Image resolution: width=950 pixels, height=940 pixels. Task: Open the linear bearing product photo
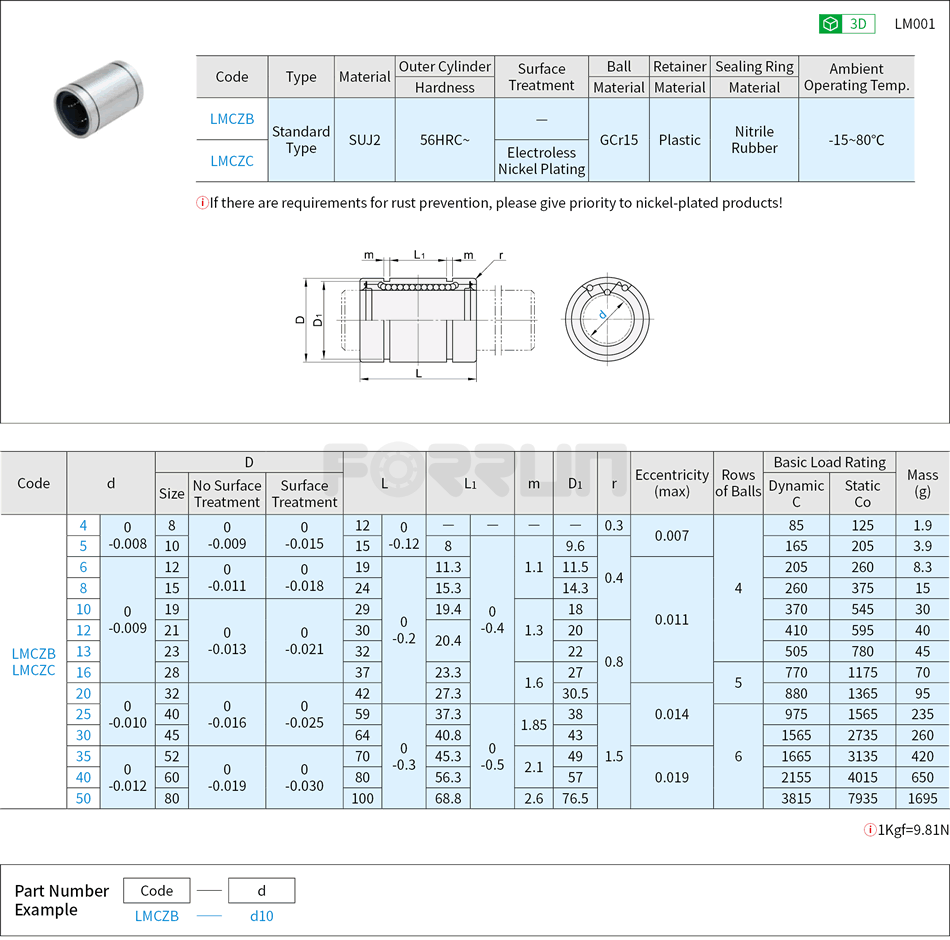[x=99, y=99]
